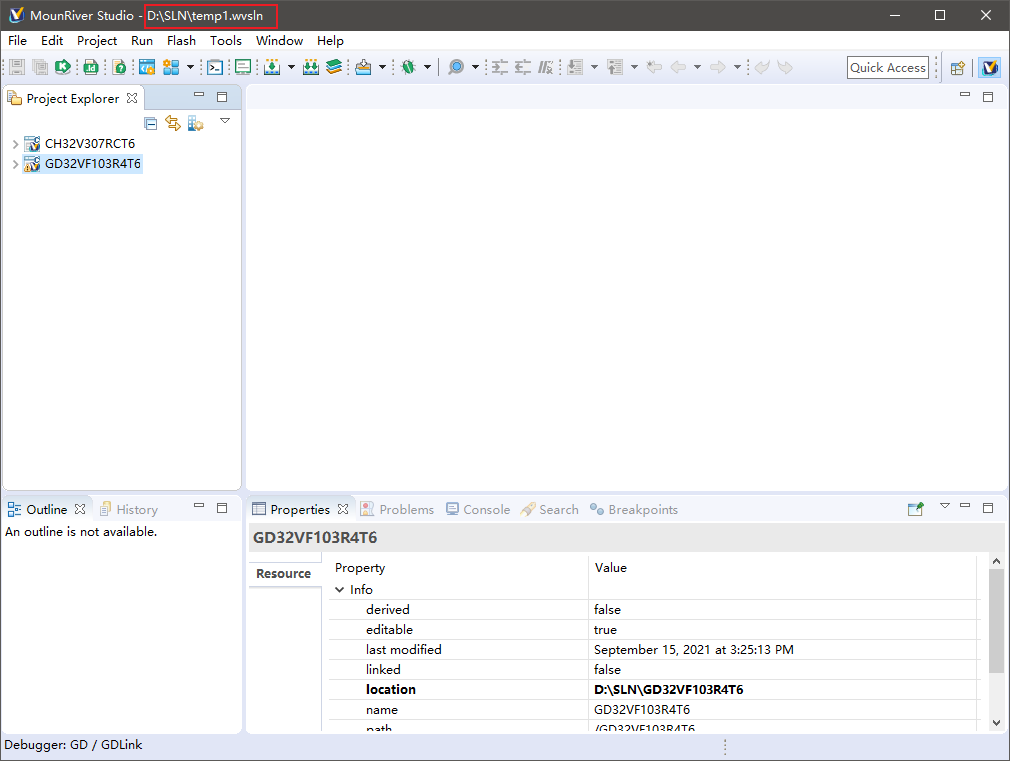Click the Back navigation arrow
1010x761 pixels.
[678, 67]
